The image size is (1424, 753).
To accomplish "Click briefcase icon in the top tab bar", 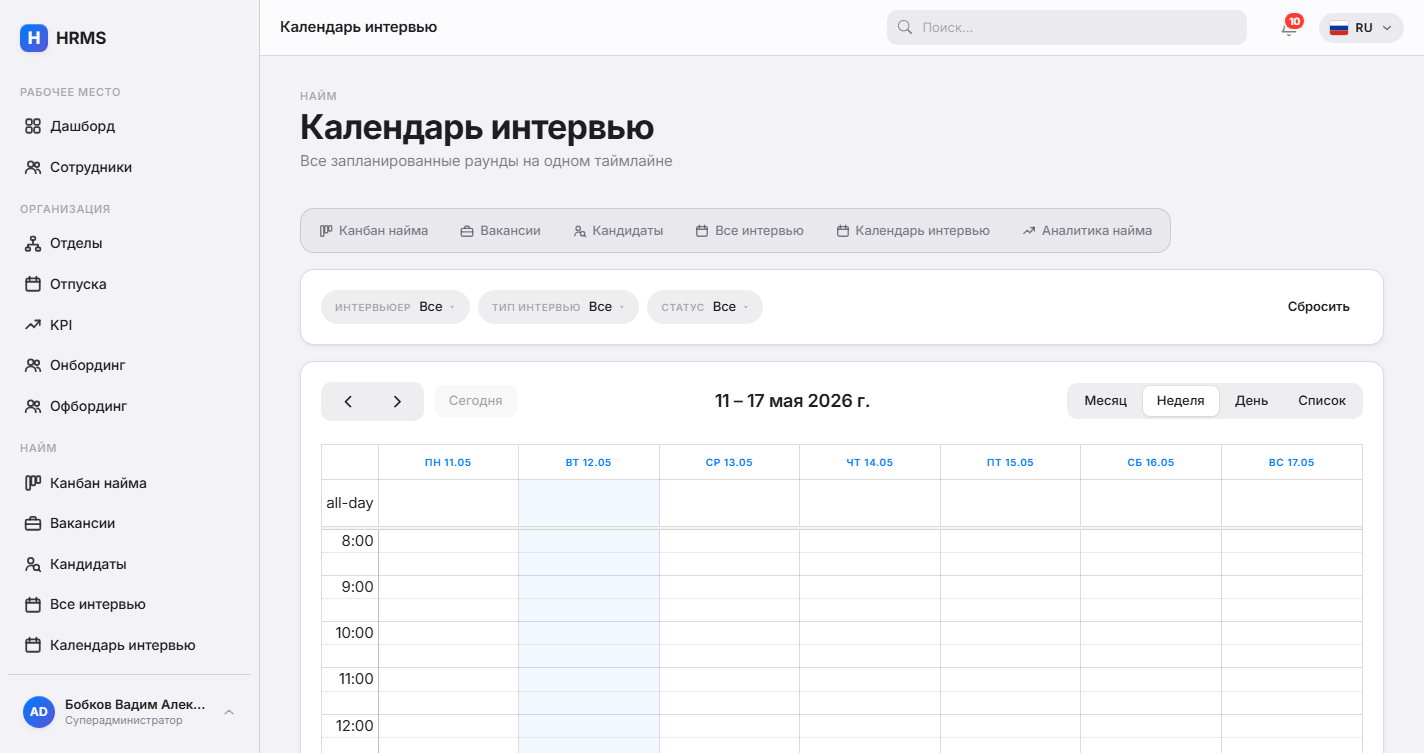I will coord(467,231).
